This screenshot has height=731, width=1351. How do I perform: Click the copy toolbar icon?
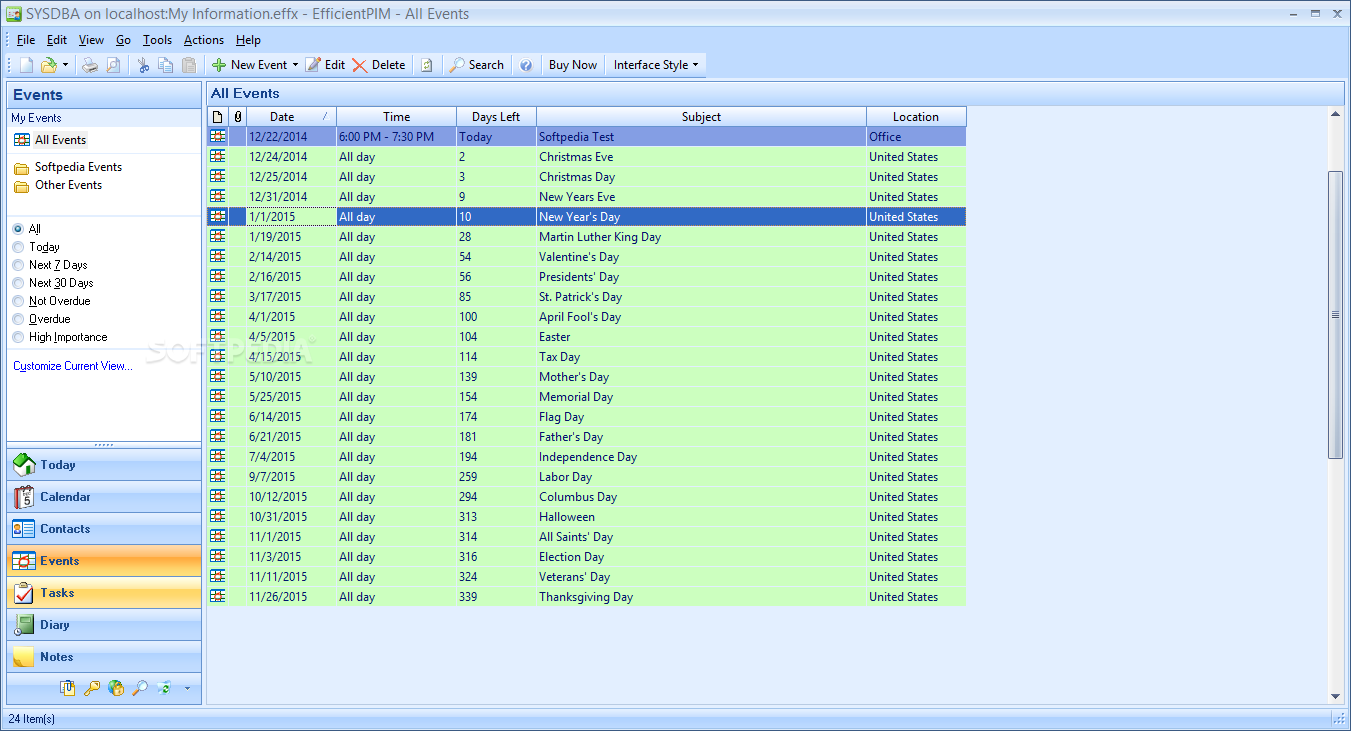point(166,65)
